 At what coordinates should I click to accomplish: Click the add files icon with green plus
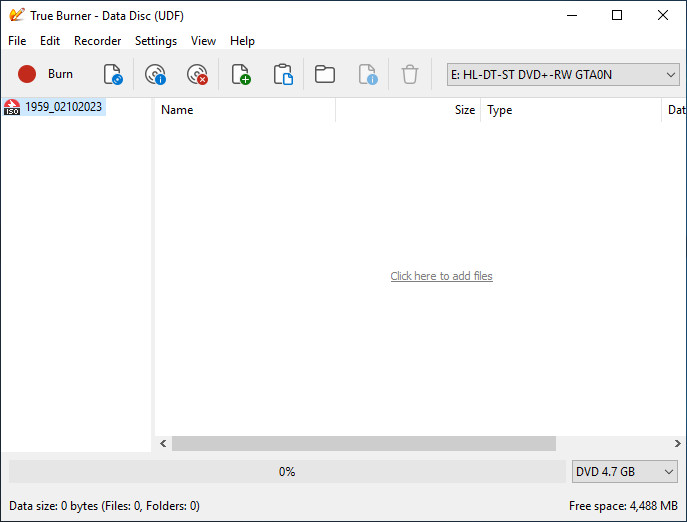click(241, 74)
